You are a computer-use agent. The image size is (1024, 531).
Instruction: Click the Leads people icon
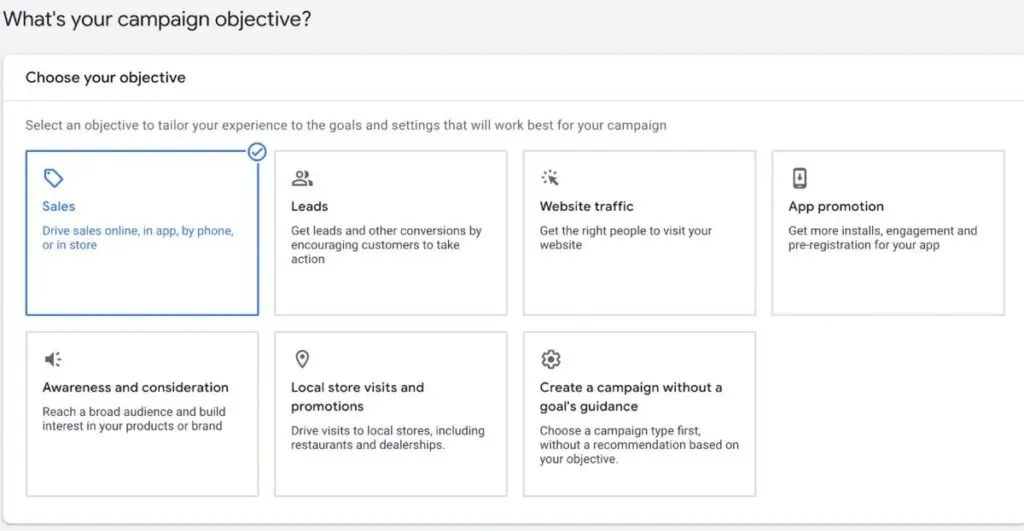click(x=302, y=179)
